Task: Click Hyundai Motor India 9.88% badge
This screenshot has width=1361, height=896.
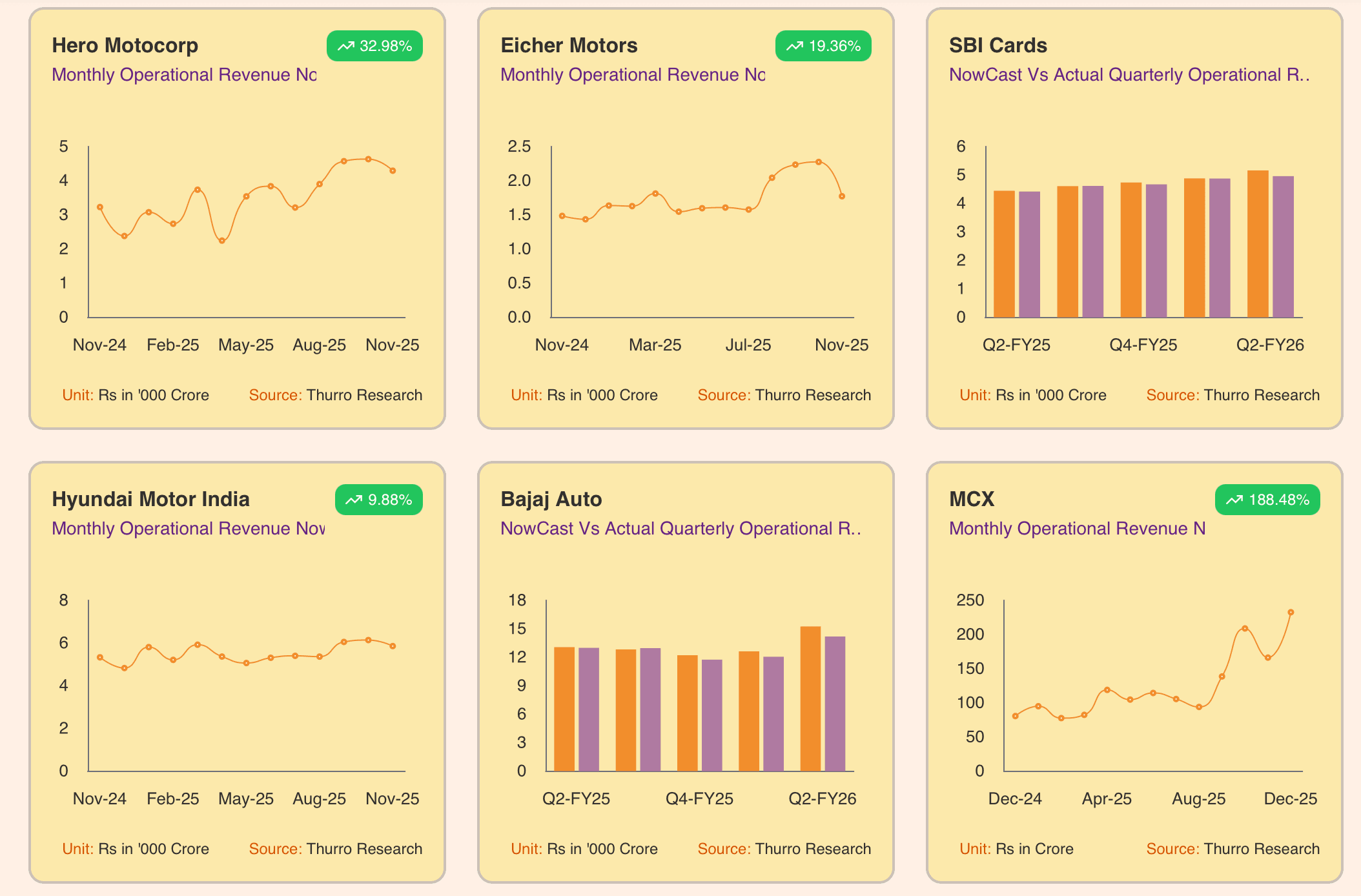Action: click(379, 500)
